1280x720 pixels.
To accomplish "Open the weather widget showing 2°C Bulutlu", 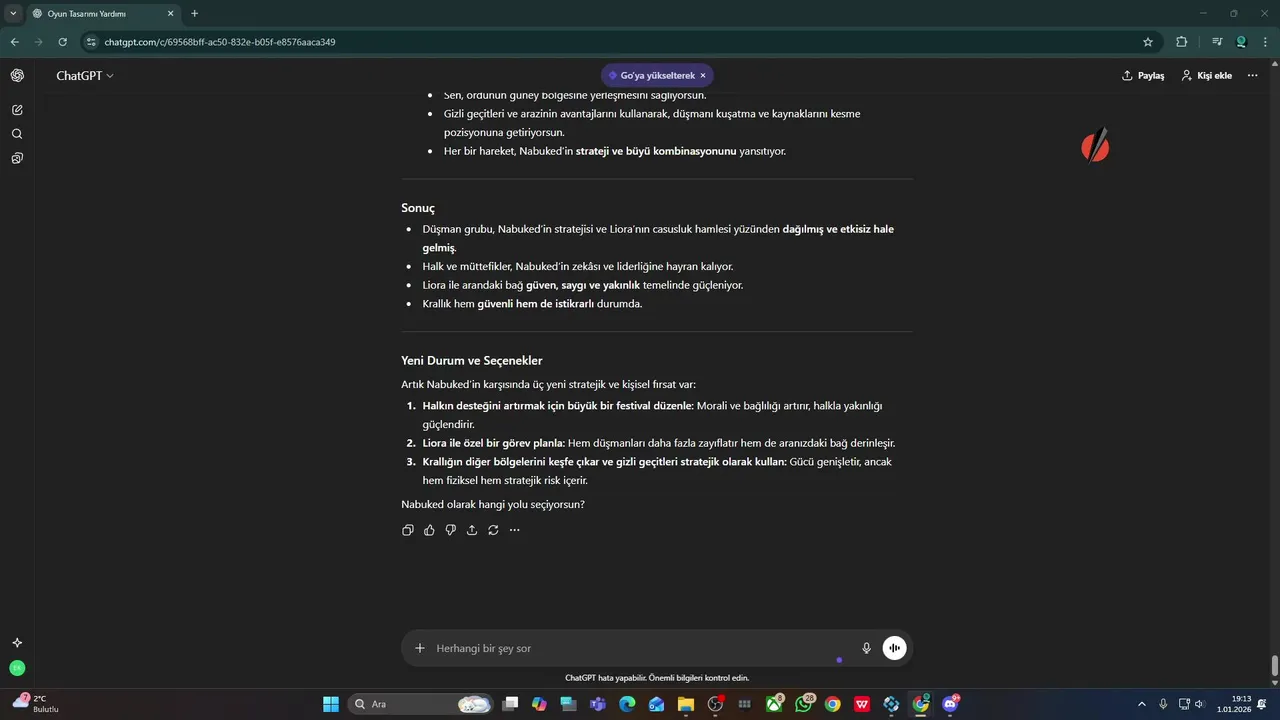I will pyautogui.click(x=36, y=703).
